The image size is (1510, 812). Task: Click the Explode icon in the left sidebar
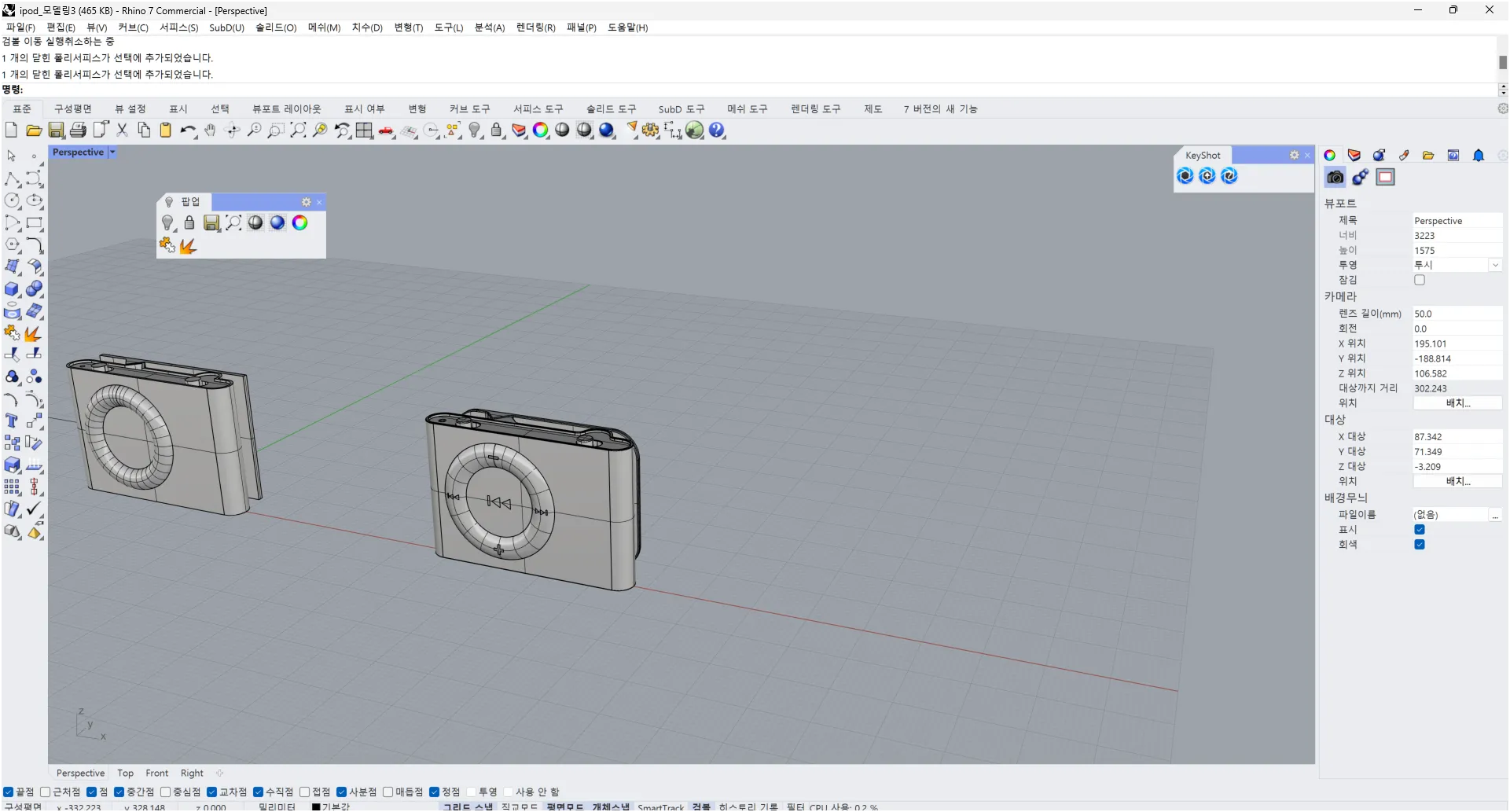pos(34,333)
